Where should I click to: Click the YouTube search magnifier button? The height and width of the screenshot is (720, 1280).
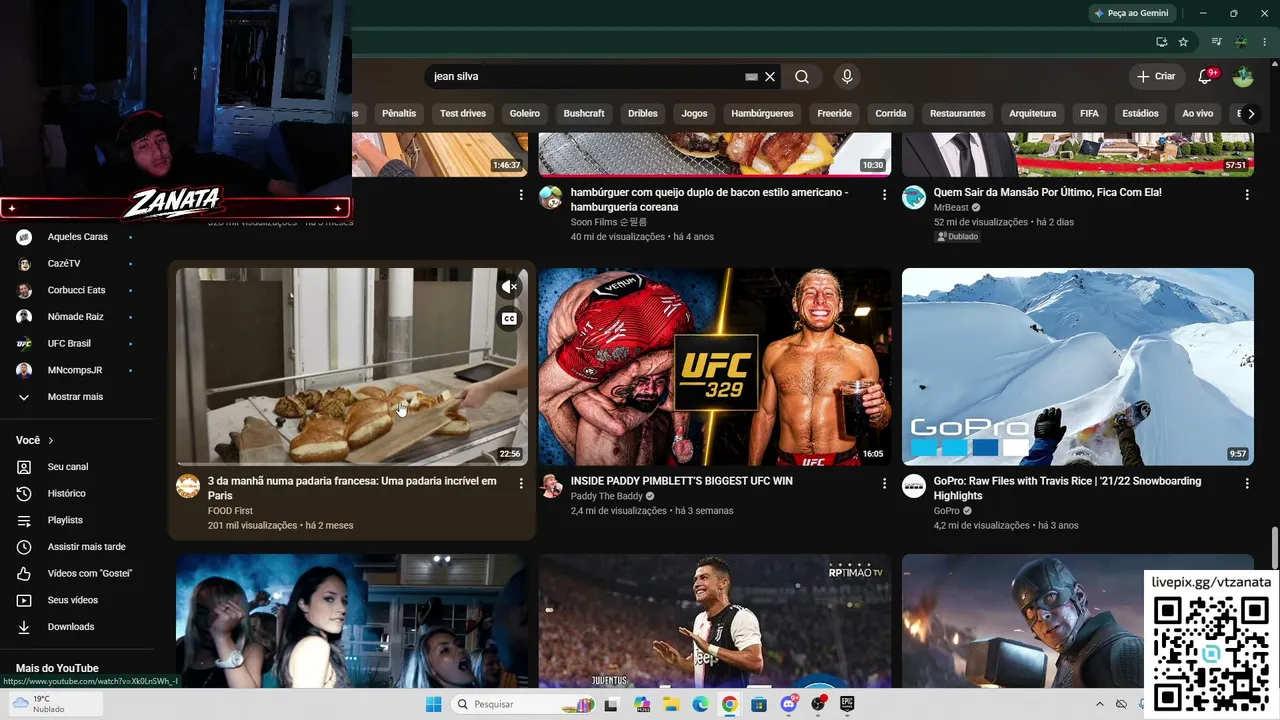pyautogui.click(x=802, y=77)
